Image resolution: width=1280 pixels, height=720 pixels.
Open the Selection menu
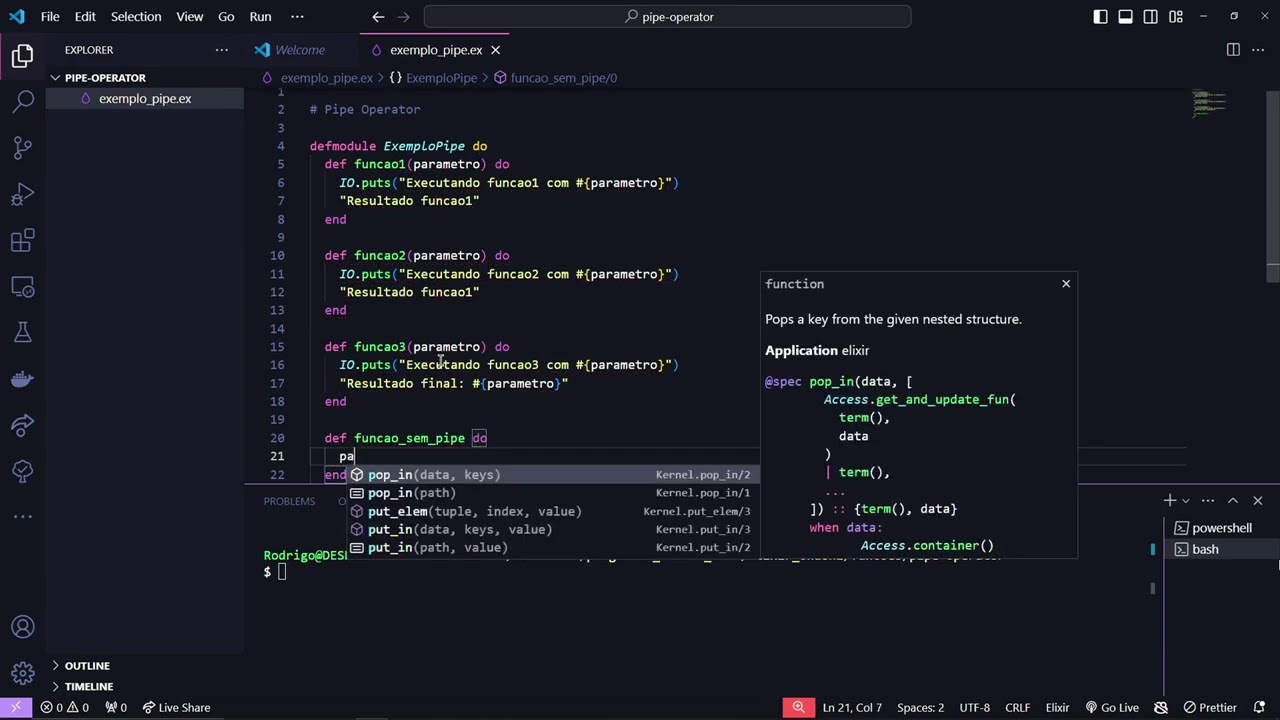point(136,16)
